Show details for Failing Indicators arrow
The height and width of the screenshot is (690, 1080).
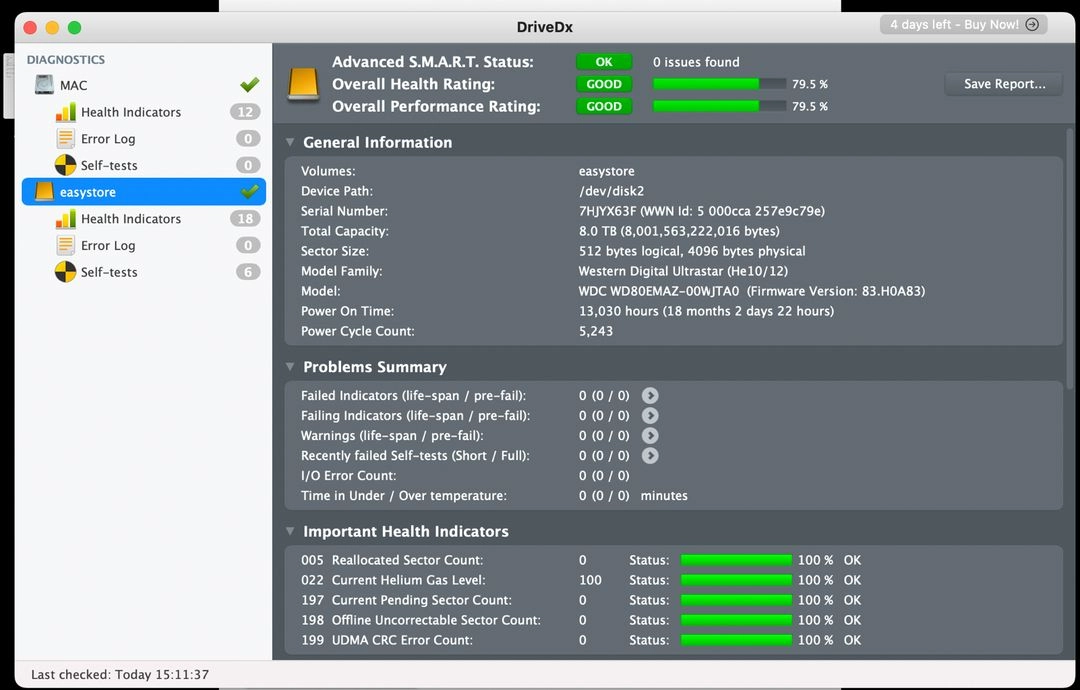pyautogui.click(x=650, y=415)
